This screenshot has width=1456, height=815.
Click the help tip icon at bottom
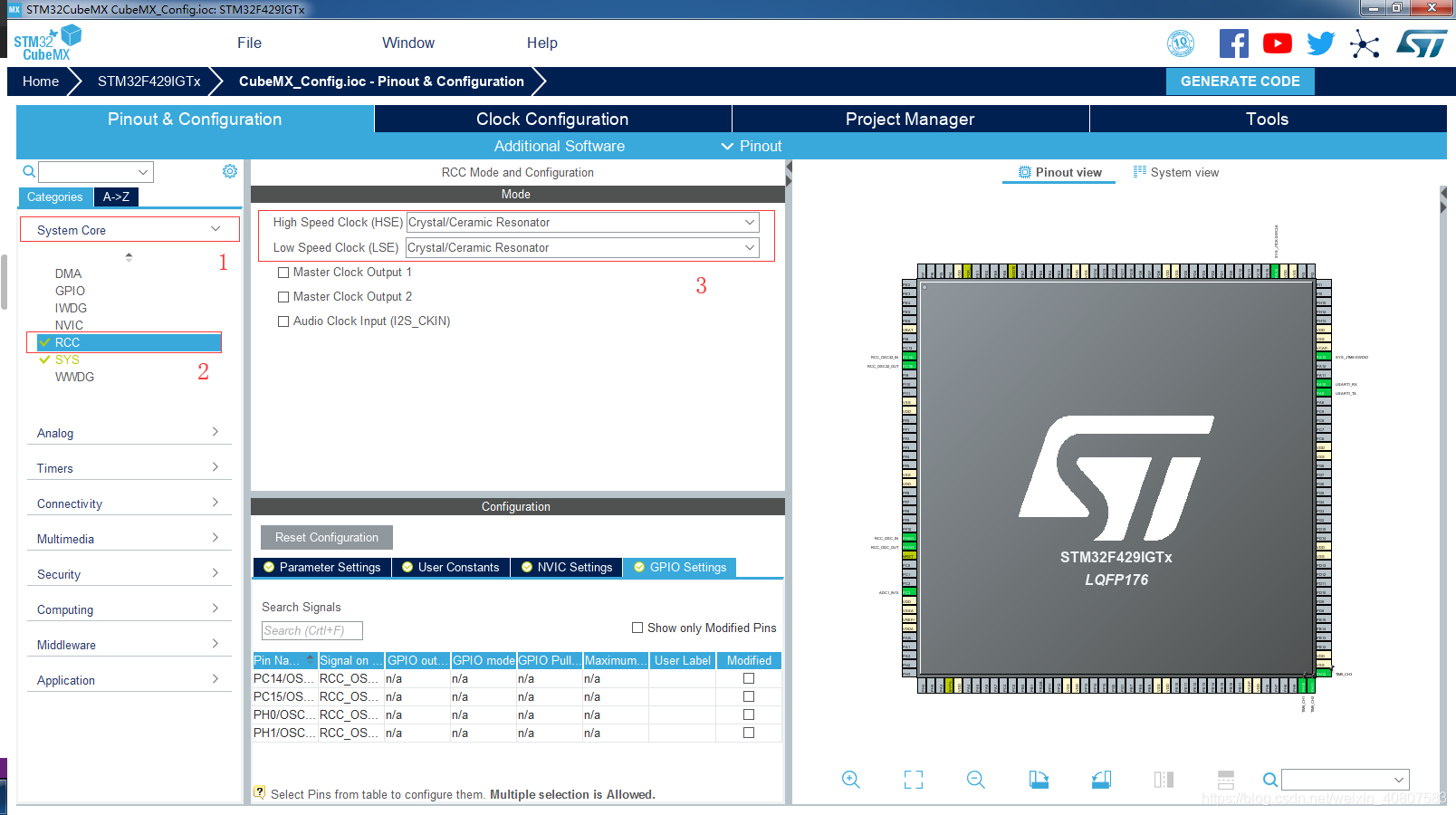[x=260, y=792]
